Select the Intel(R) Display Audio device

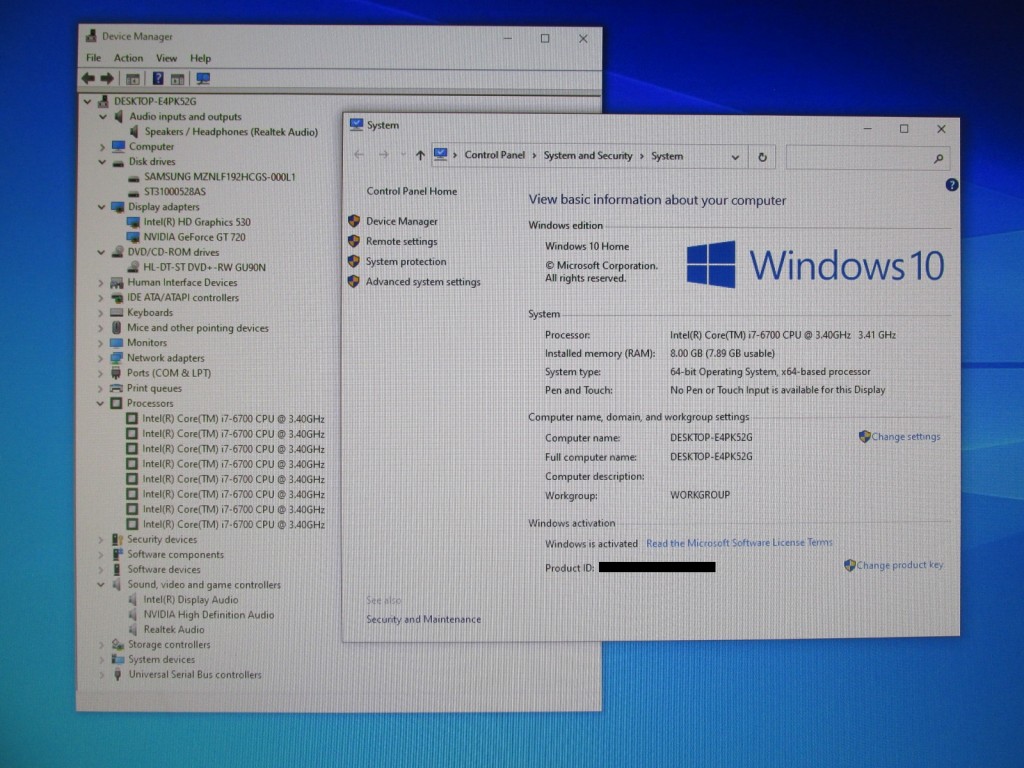[x=191, y=600]
